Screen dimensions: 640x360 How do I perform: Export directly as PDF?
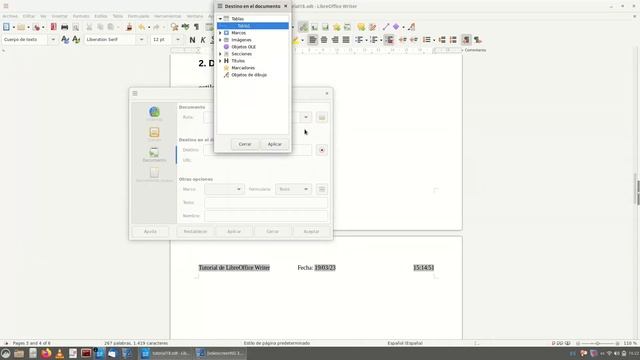point(53,27)
